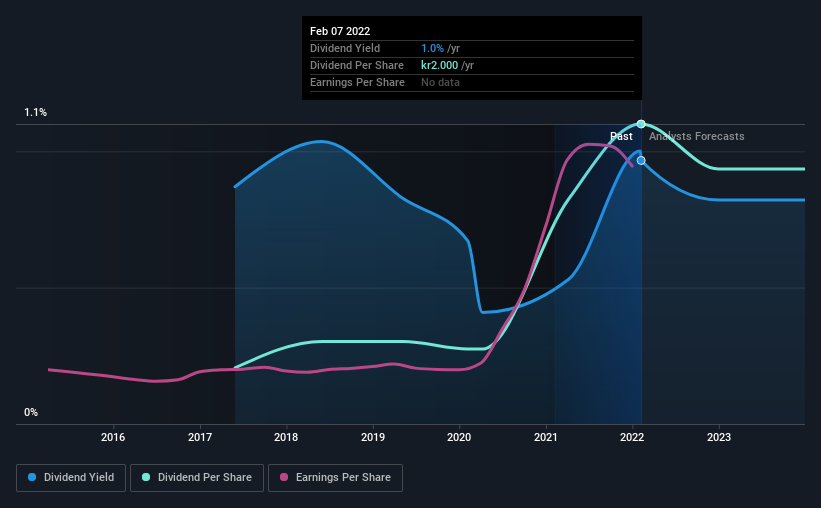Click the 2022 x-axis label
The height and width of the screenshot is (508, 821).
pos(632,437)
